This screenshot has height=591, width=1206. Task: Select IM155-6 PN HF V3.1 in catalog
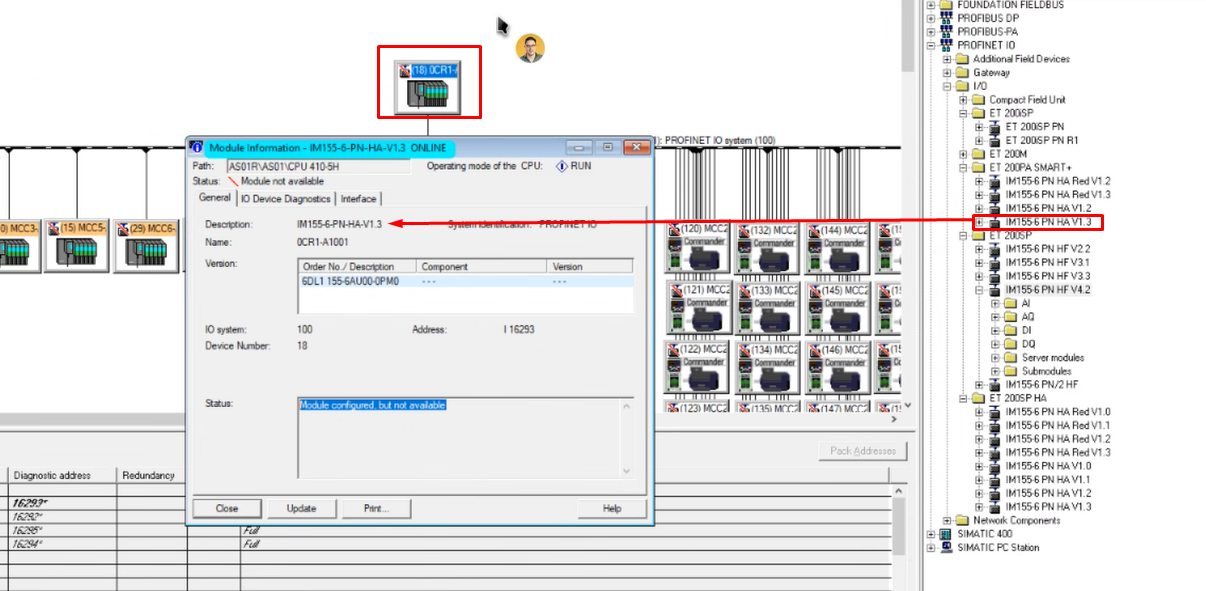point(1047,263)
